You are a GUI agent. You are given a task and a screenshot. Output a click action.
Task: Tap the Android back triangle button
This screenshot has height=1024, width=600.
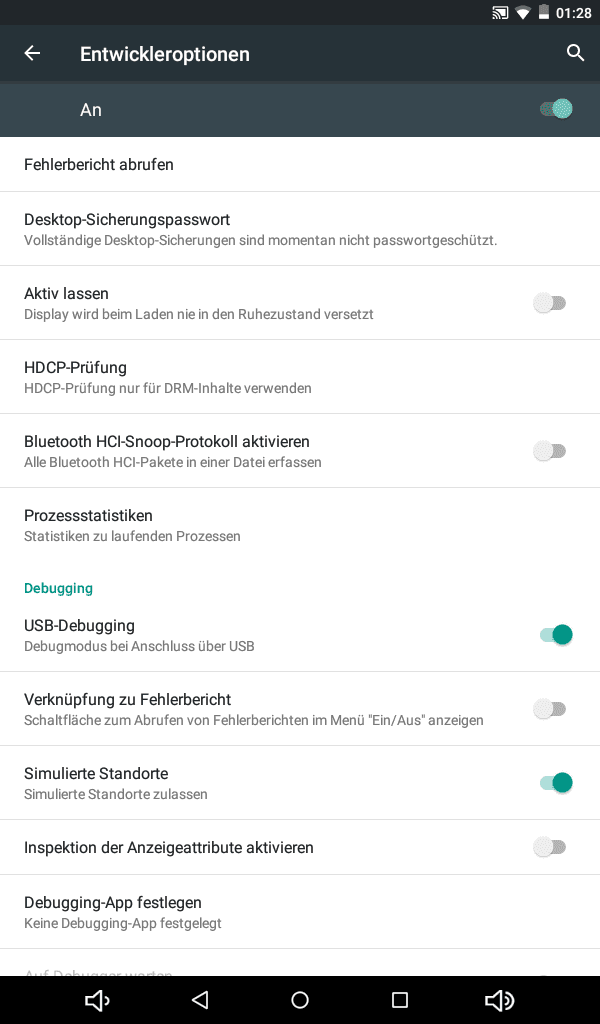(200, 1000)
